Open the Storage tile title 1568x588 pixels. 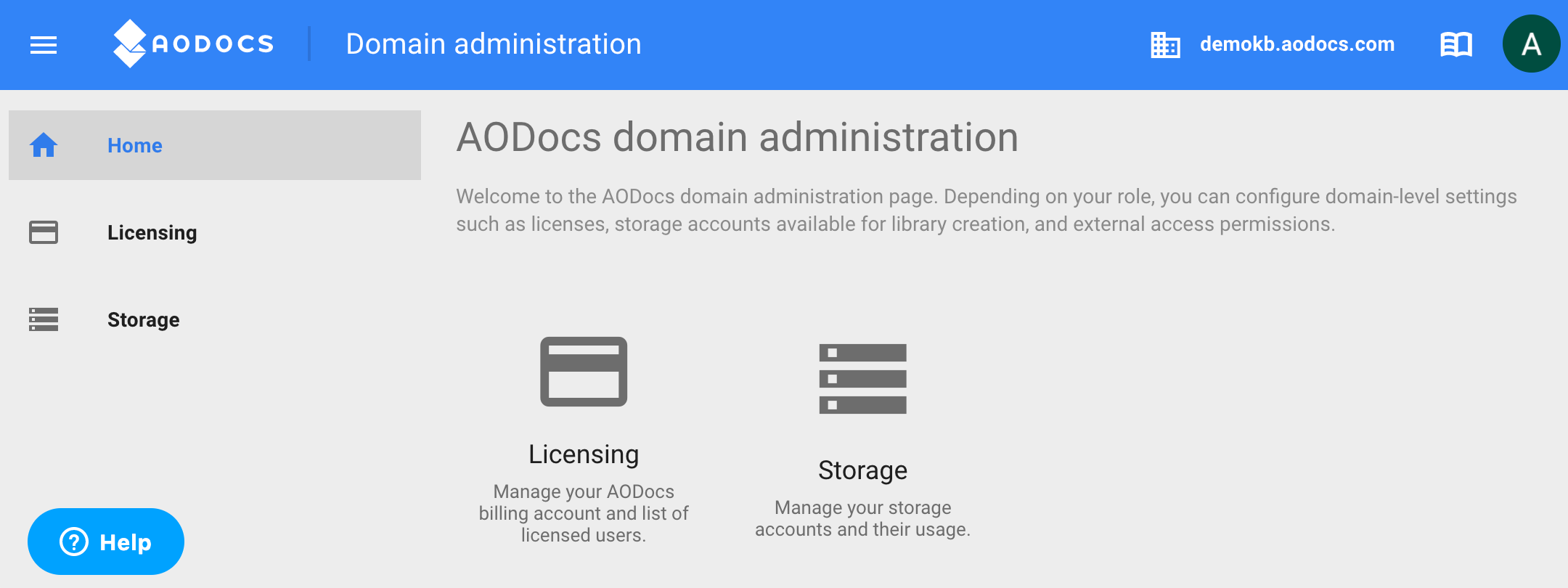click(863, 470)
